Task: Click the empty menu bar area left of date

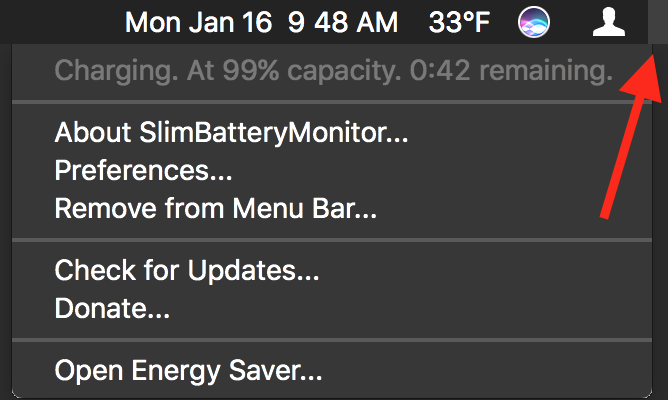Action: [60, 22]
